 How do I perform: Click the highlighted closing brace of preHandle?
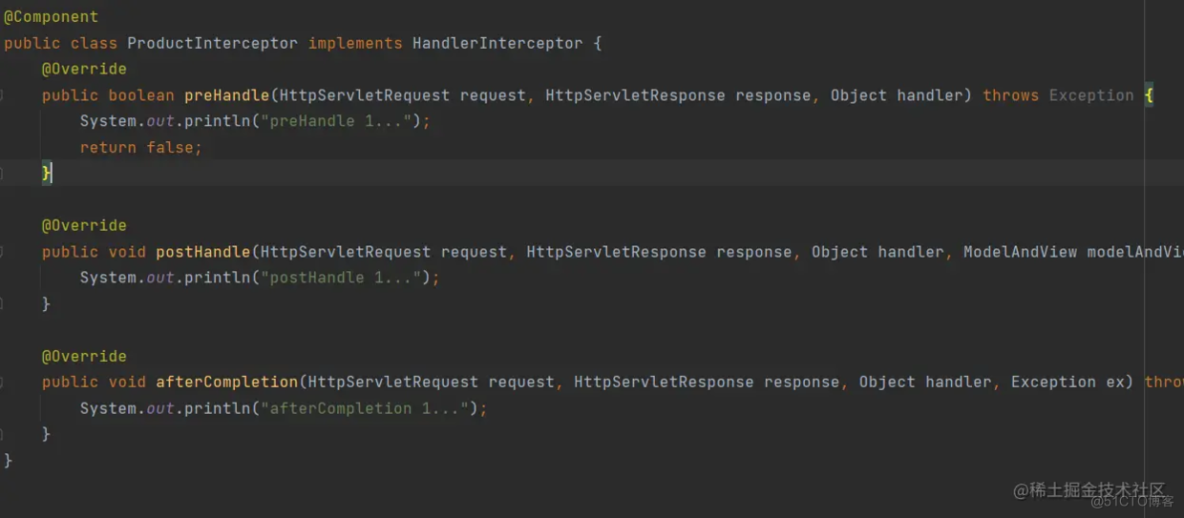pyautogui.click(x=46, y=173)
